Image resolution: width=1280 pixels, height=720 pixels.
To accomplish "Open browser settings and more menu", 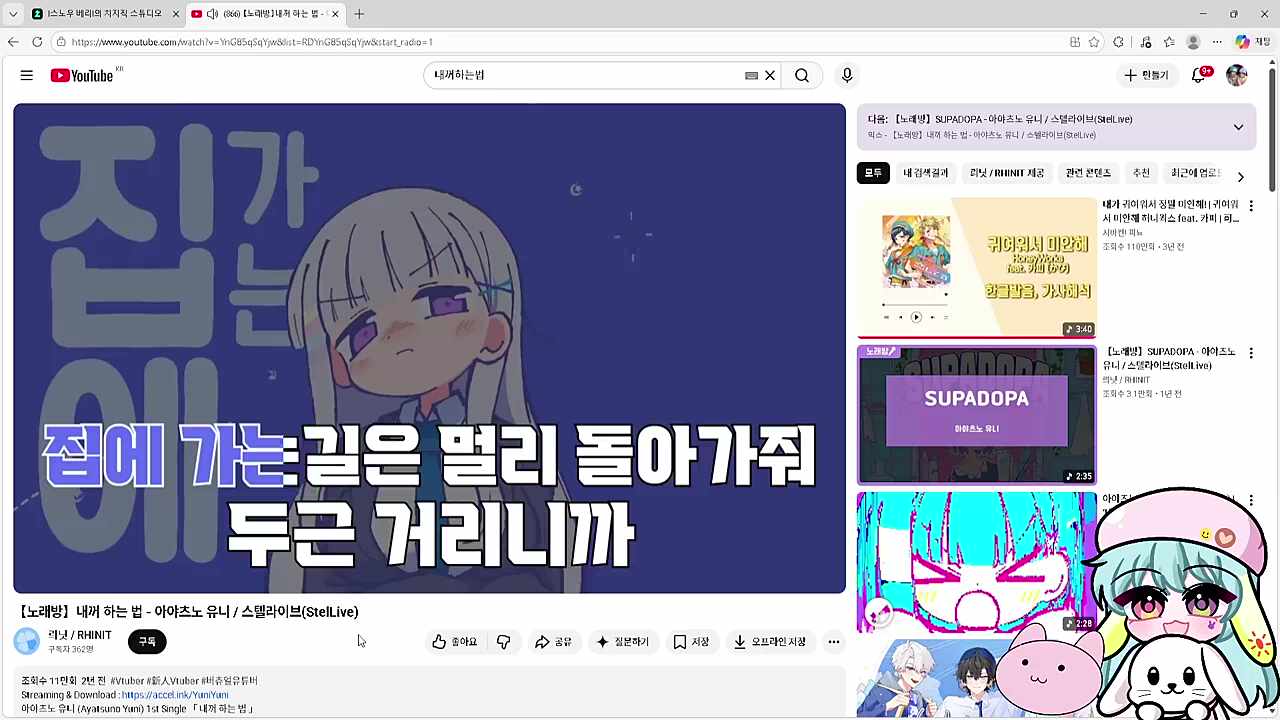I will pyautogui.click(x=1217, y=42).
